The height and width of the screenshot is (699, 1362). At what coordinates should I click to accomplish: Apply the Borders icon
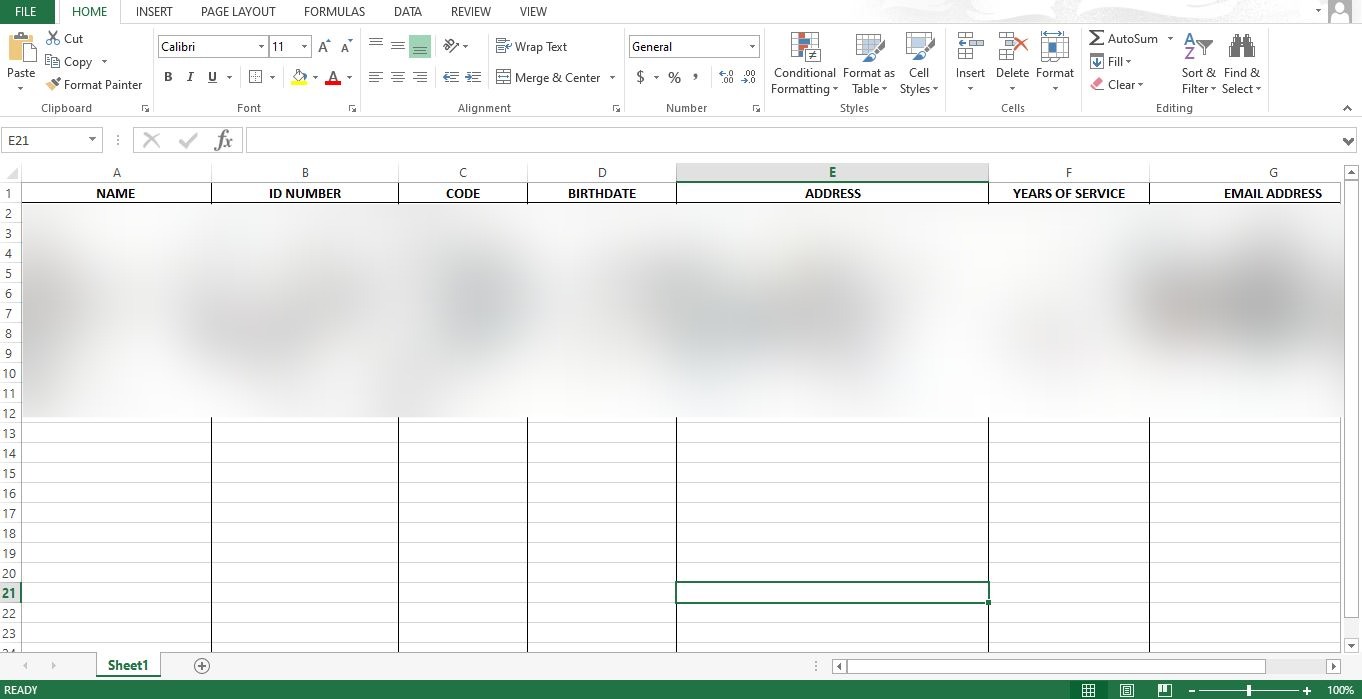coord(255,77)
